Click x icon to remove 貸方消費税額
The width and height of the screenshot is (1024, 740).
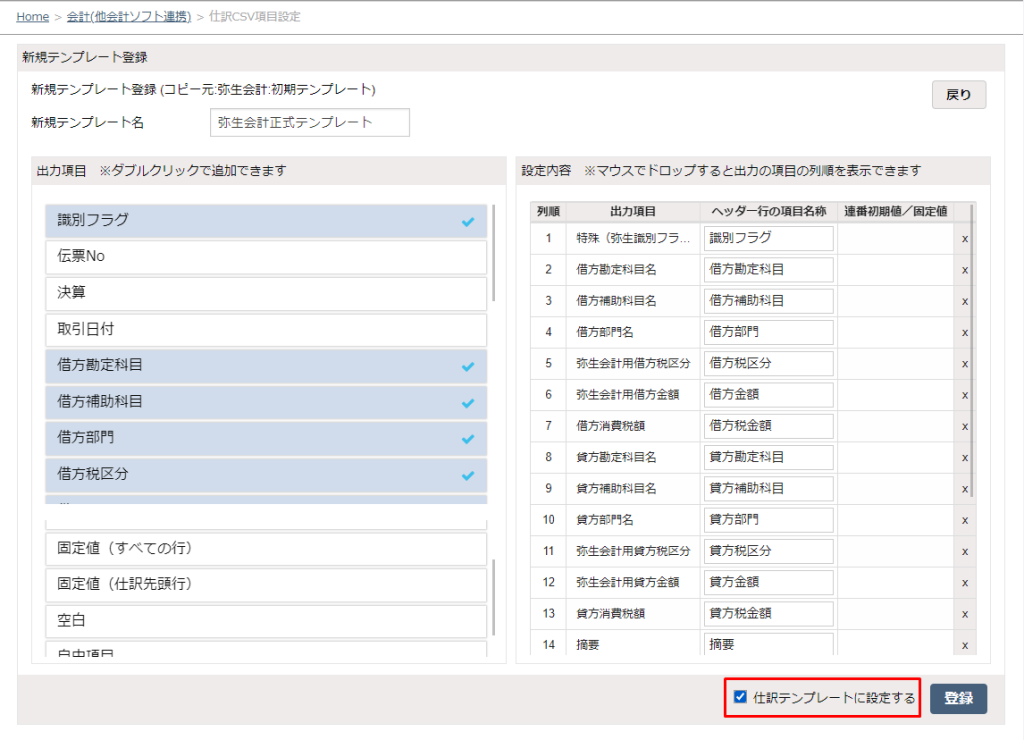pos(964,613)
